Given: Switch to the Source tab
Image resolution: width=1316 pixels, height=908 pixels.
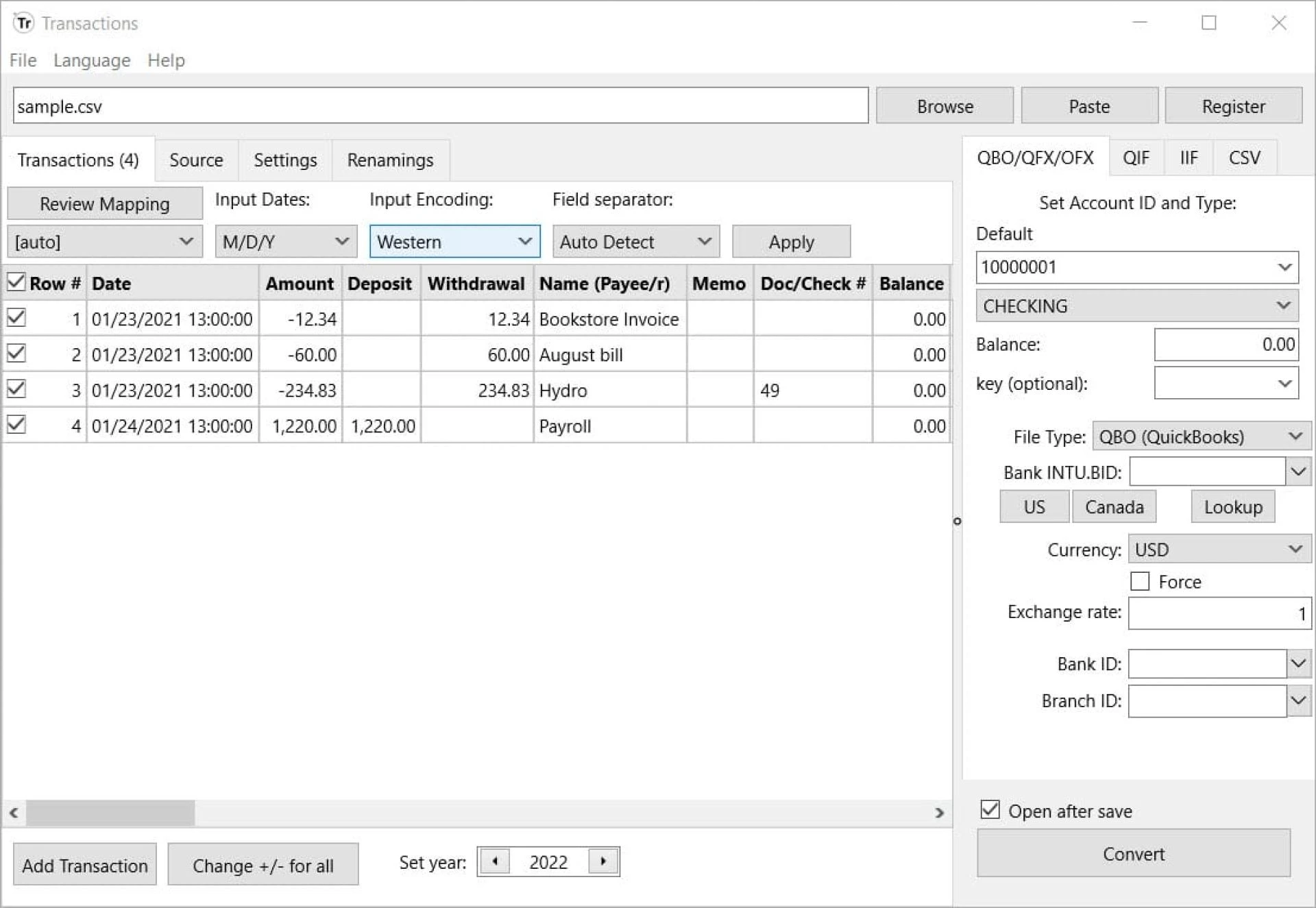Looking at the screenshot, I should (x=196, y=160).
